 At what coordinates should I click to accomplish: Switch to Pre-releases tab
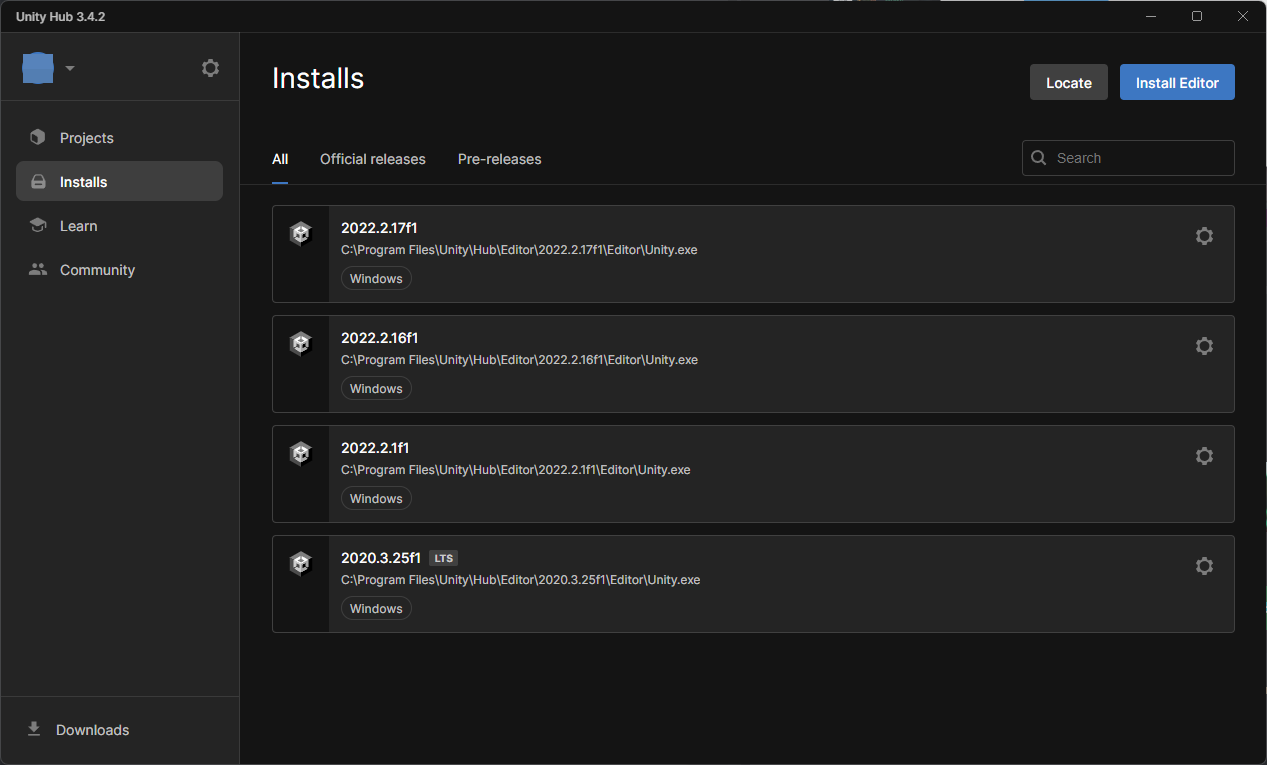pos(499,159)
